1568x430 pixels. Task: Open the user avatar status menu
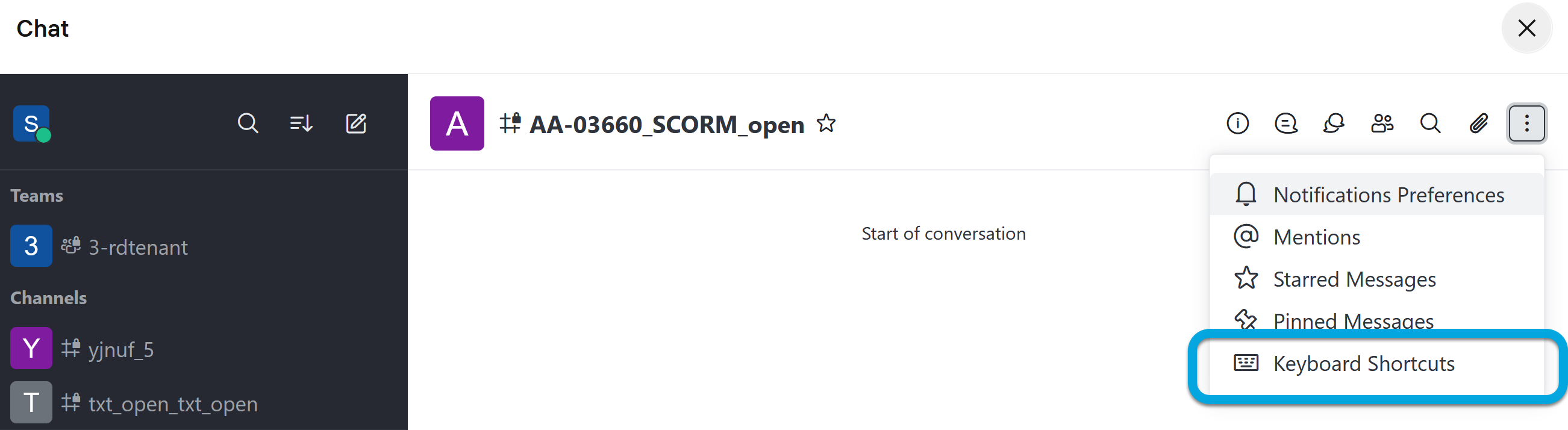click(31, 123)
